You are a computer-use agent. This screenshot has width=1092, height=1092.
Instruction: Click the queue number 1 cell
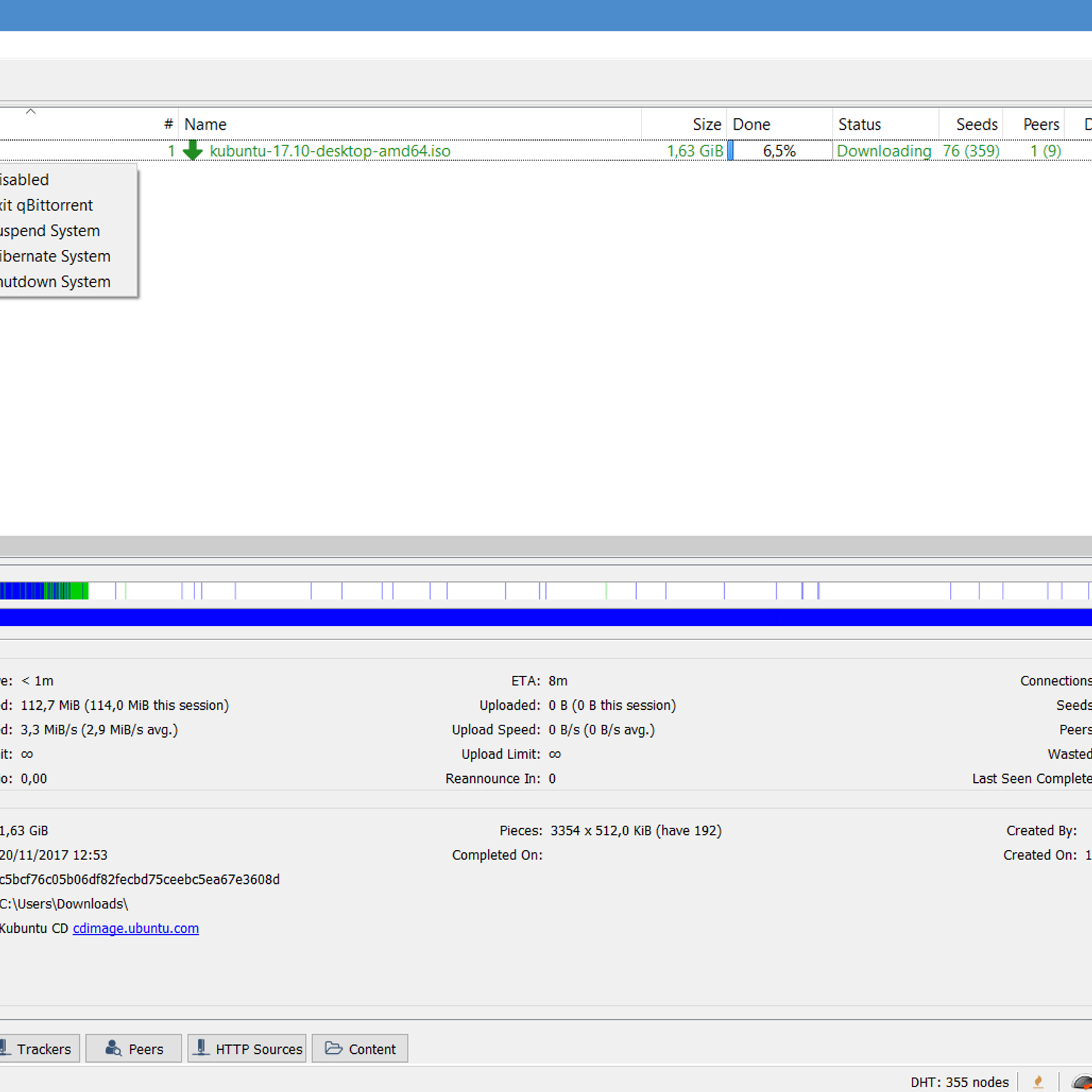171,151
